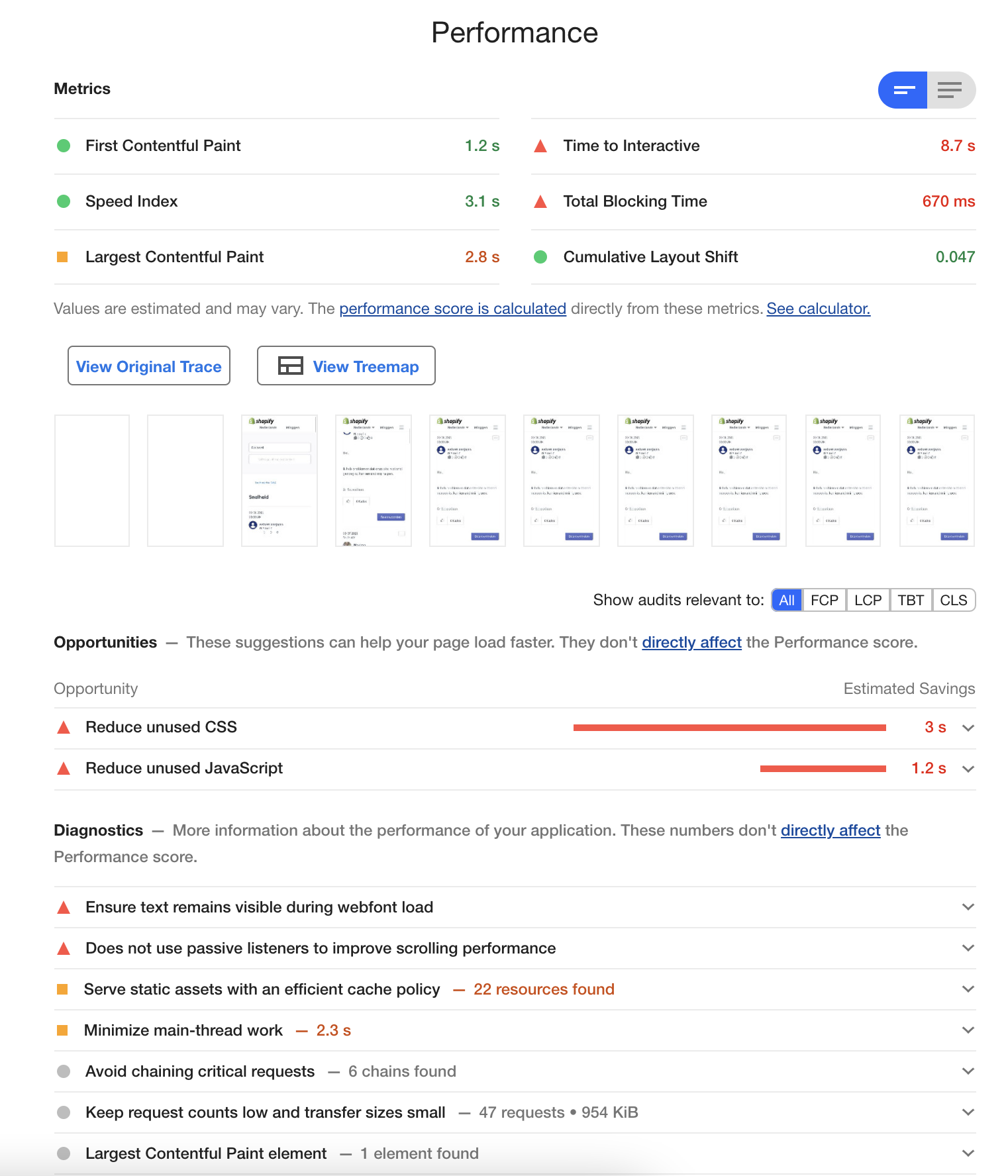Click green circle next to First Contentful Paint
Viewport: 1008px width, 1176px height.
click(x=64, y=146)
